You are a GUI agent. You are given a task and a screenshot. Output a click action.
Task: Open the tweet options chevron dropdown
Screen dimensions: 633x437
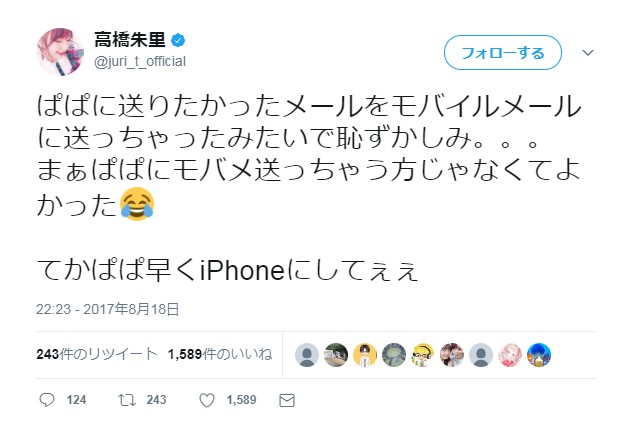pos(588,53)
